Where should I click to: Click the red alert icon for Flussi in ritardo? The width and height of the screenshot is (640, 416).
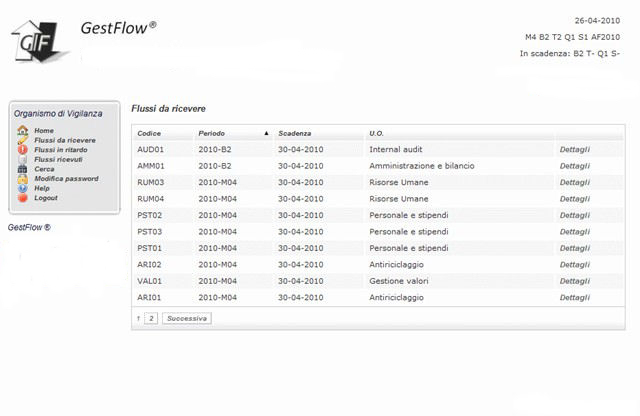coord(22,150)
